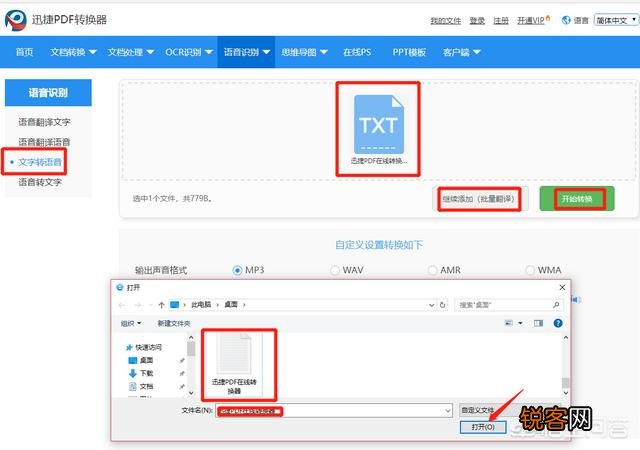Click the refresh icon in address bar
640x450 pixels.
(442, 305)
